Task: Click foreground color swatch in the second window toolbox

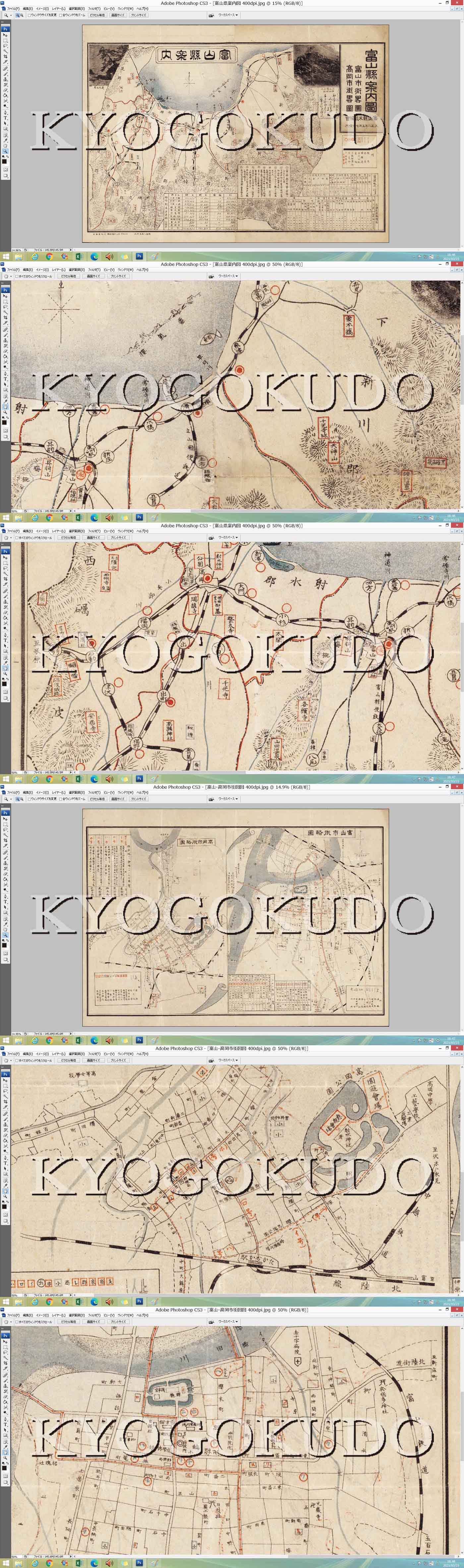Action: click(x=4, y=423)
